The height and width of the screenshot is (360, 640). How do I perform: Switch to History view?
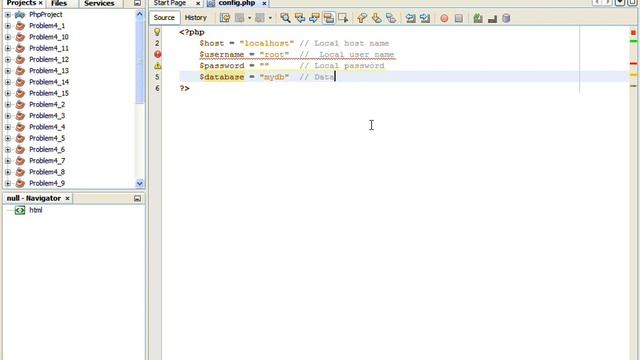pyautogui.click(x=196, y=18)
